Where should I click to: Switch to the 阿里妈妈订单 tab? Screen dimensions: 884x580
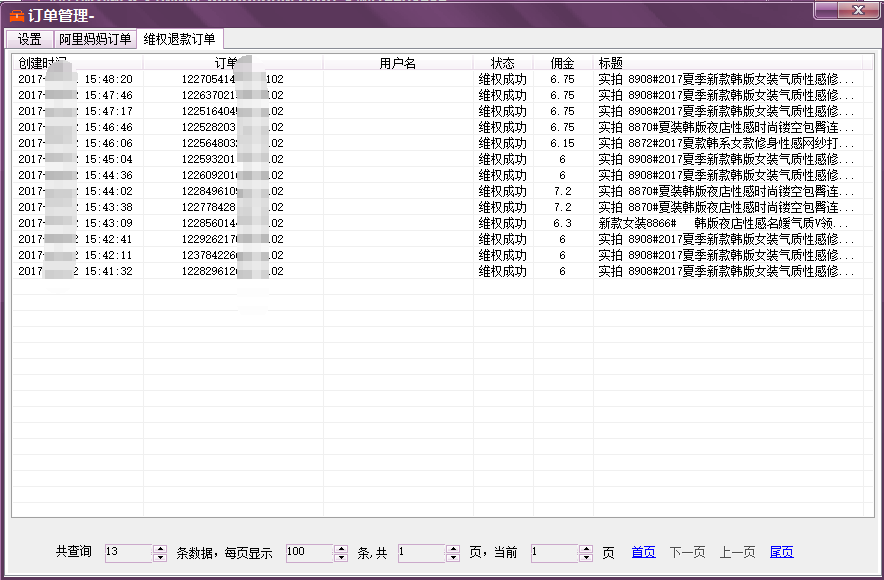coord(94,40)
